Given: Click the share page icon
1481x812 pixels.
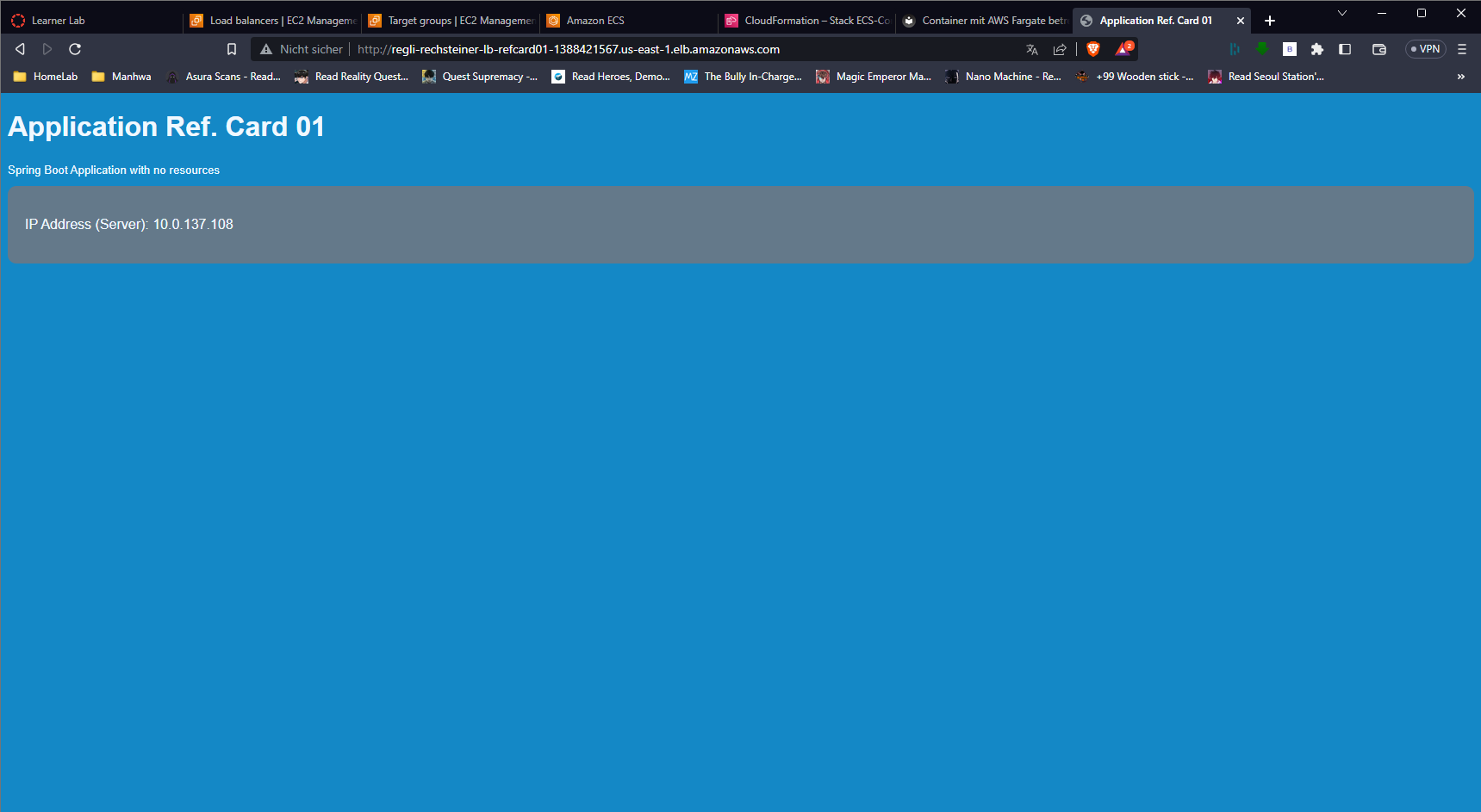Looking at the screenshot, I should click(1060, 49).
